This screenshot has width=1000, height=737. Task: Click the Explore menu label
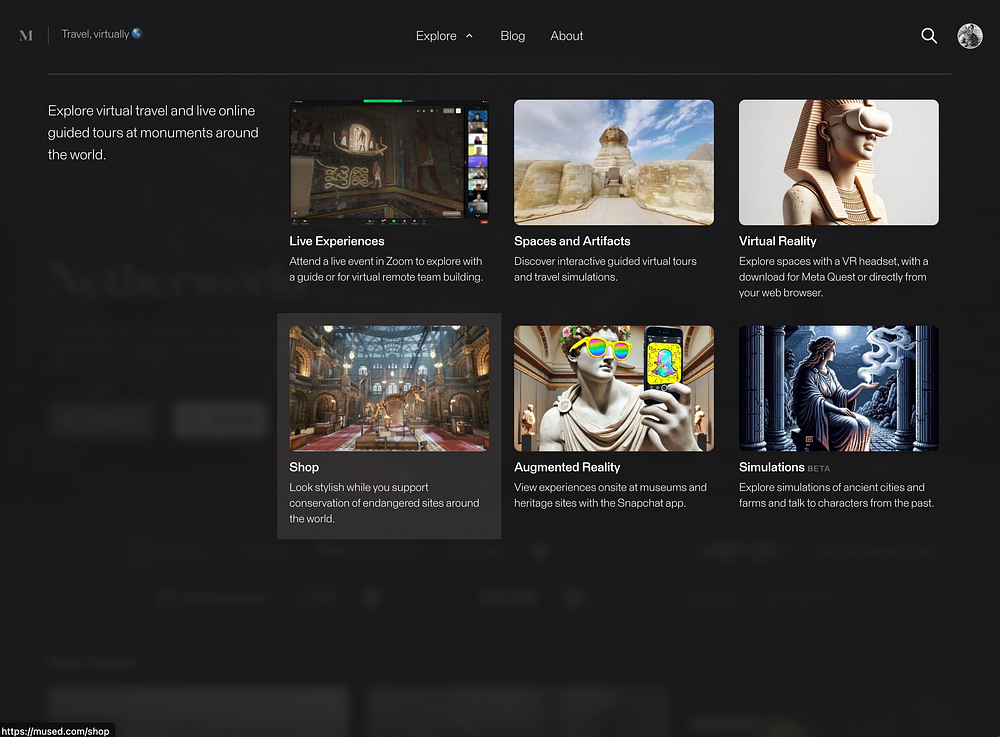coord(436,36)
